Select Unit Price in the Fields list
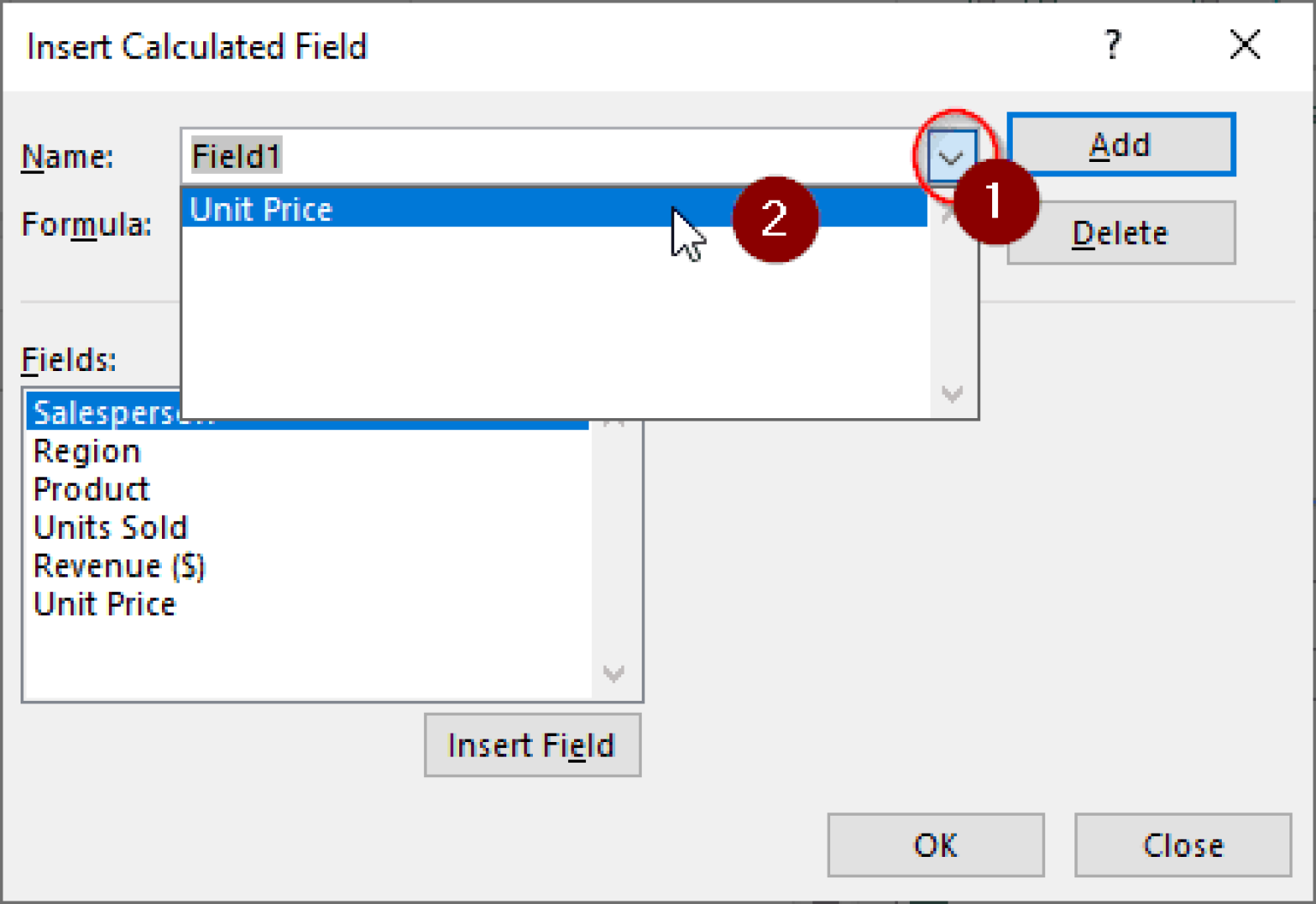The height and width of the screenshot is (904, 1316). coord(105,603)
